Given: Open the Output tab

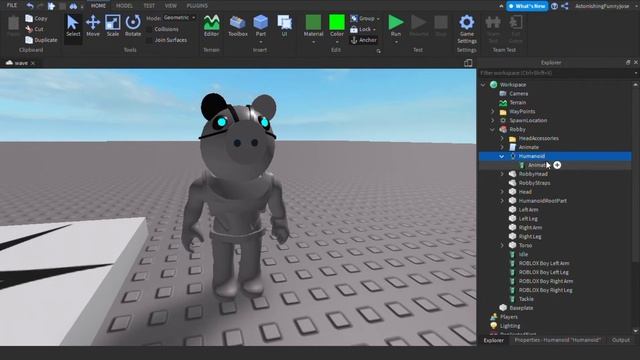Looking at the screenshot, I should (x=621, y=340).
